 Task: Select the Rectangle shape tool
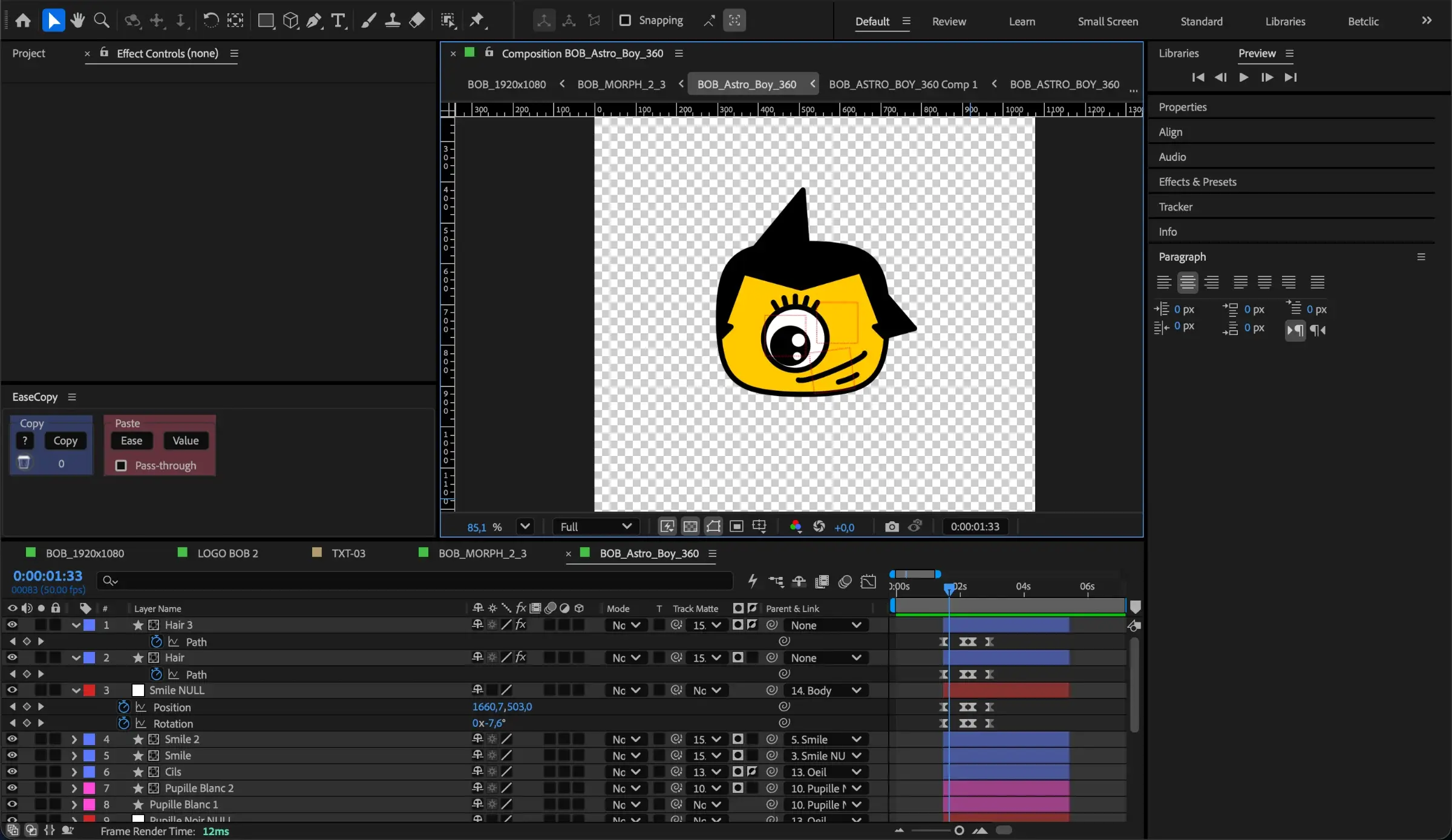[x=266, y=21]
